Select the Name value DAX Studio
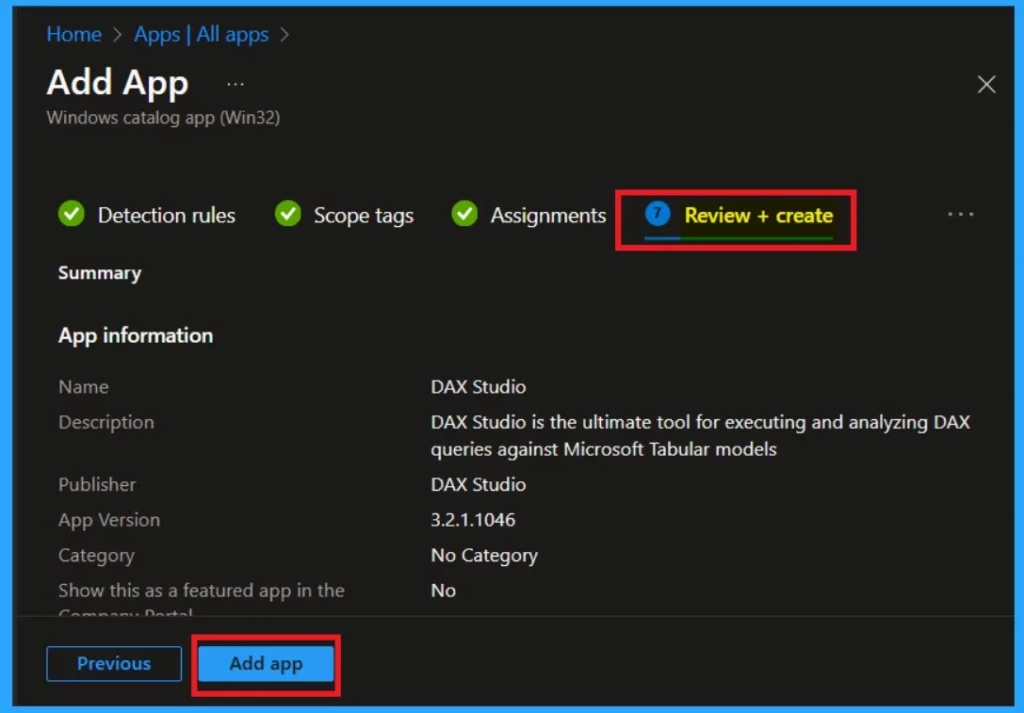The height and width of the screenshot is (713, 1024). click(x=478, y=387)
